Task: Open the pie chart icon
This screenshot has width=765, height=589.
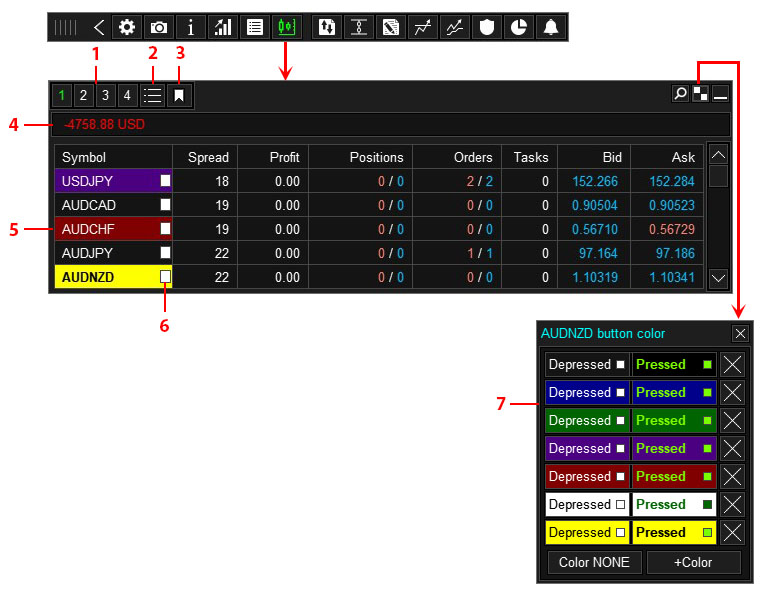Action: tap(518, 27)
